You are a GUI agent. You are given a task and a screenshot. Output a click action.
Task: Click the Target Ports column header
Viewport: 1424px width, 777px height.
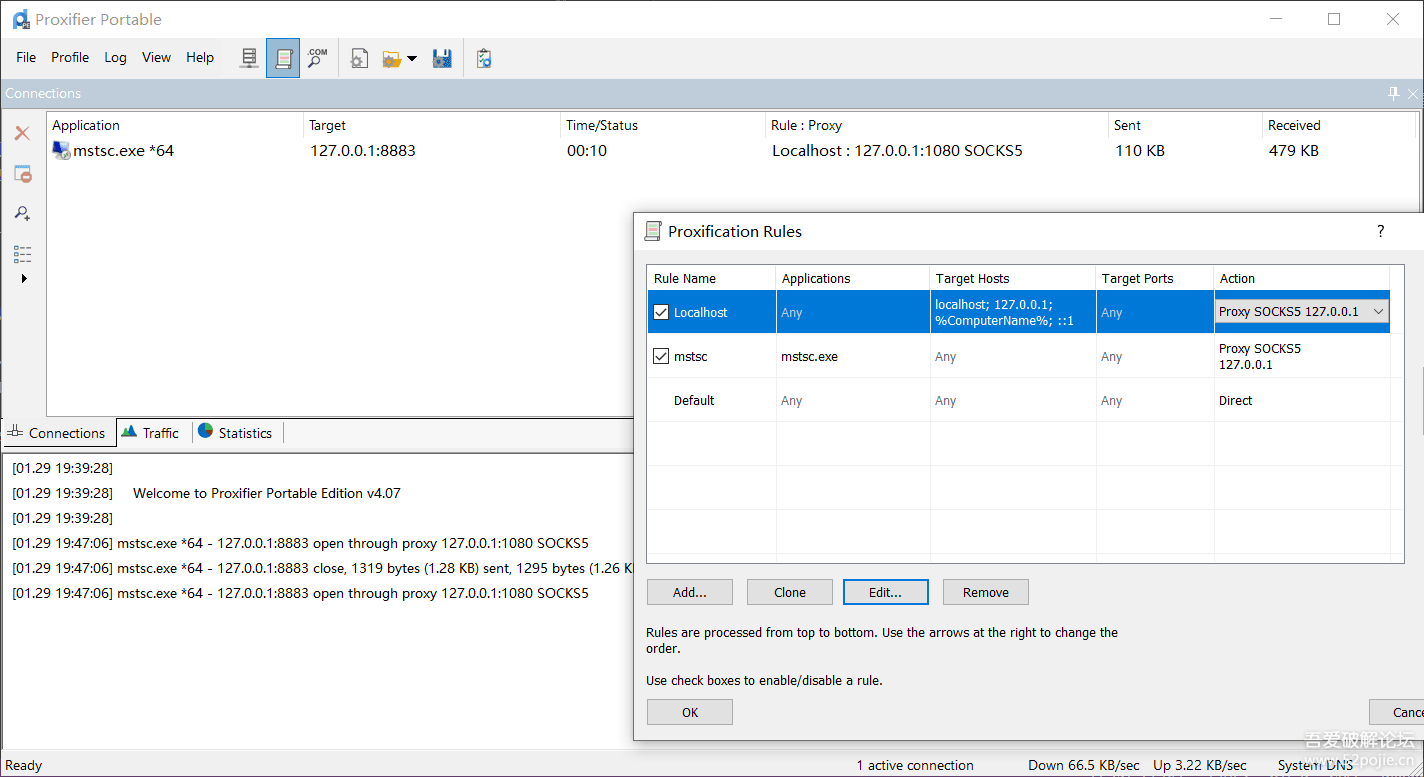pyautogui.click(x=1155, y=278)
